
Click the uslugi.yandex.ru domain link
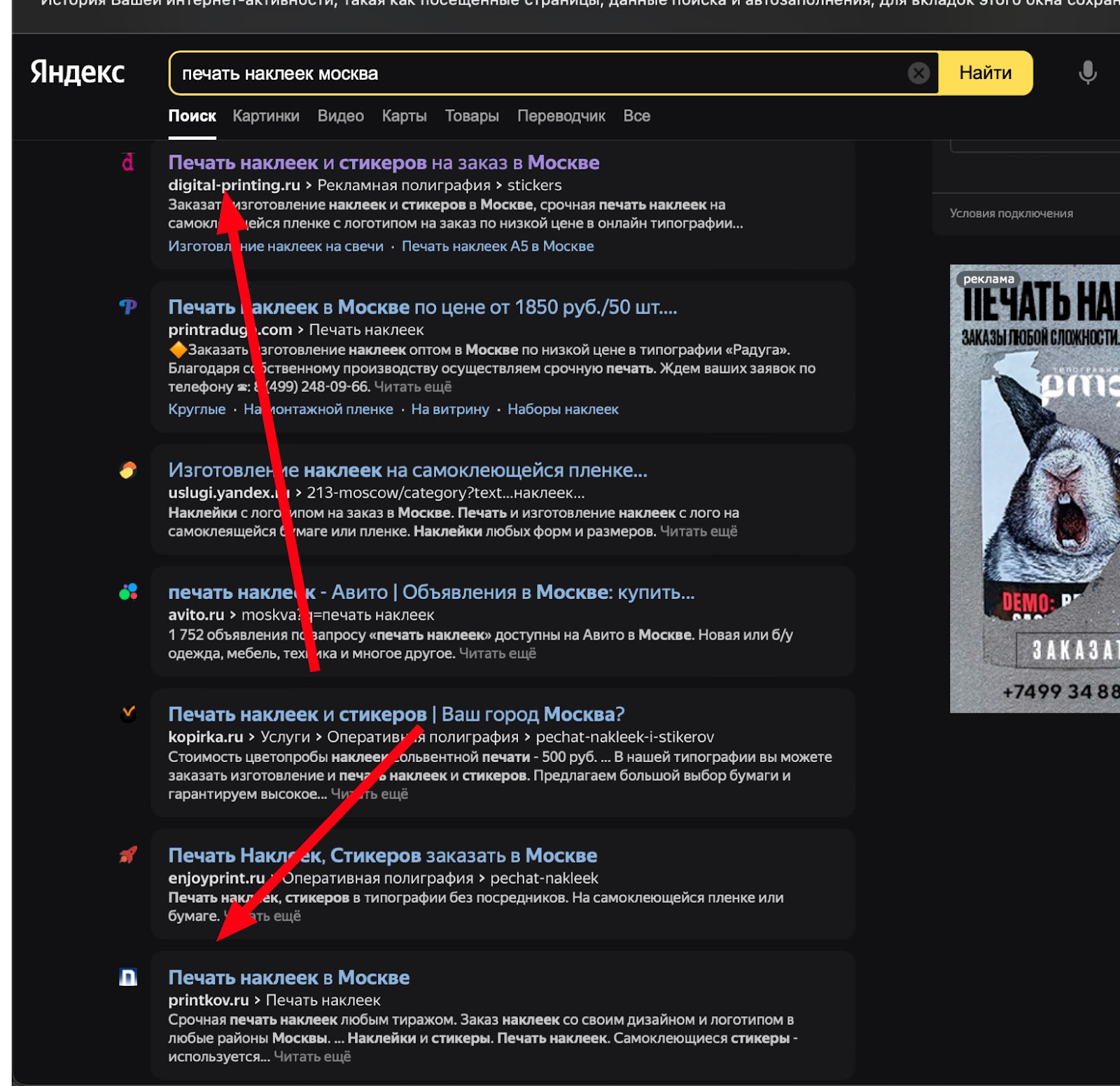(229, 493)
